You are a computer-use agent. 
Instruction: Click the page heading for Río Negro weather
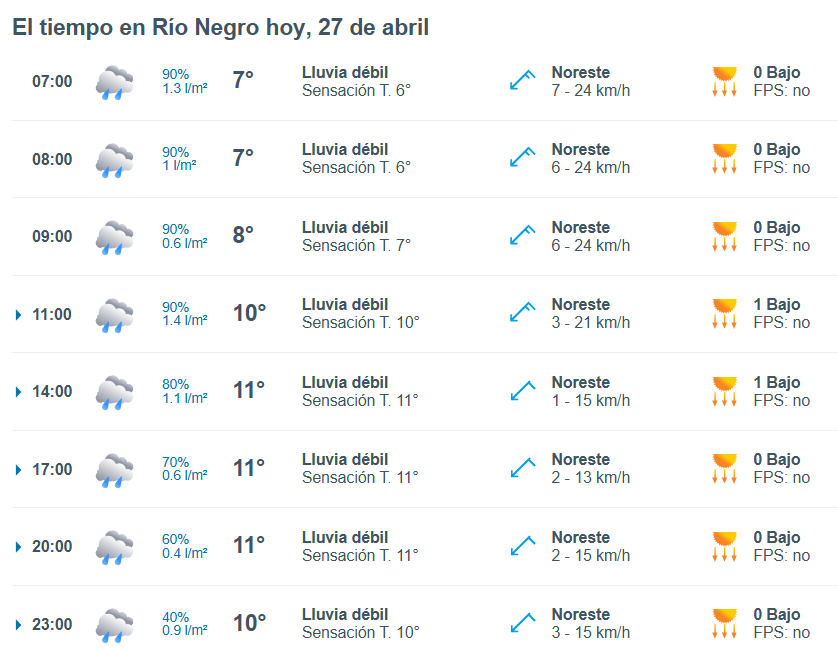point(220,28)
